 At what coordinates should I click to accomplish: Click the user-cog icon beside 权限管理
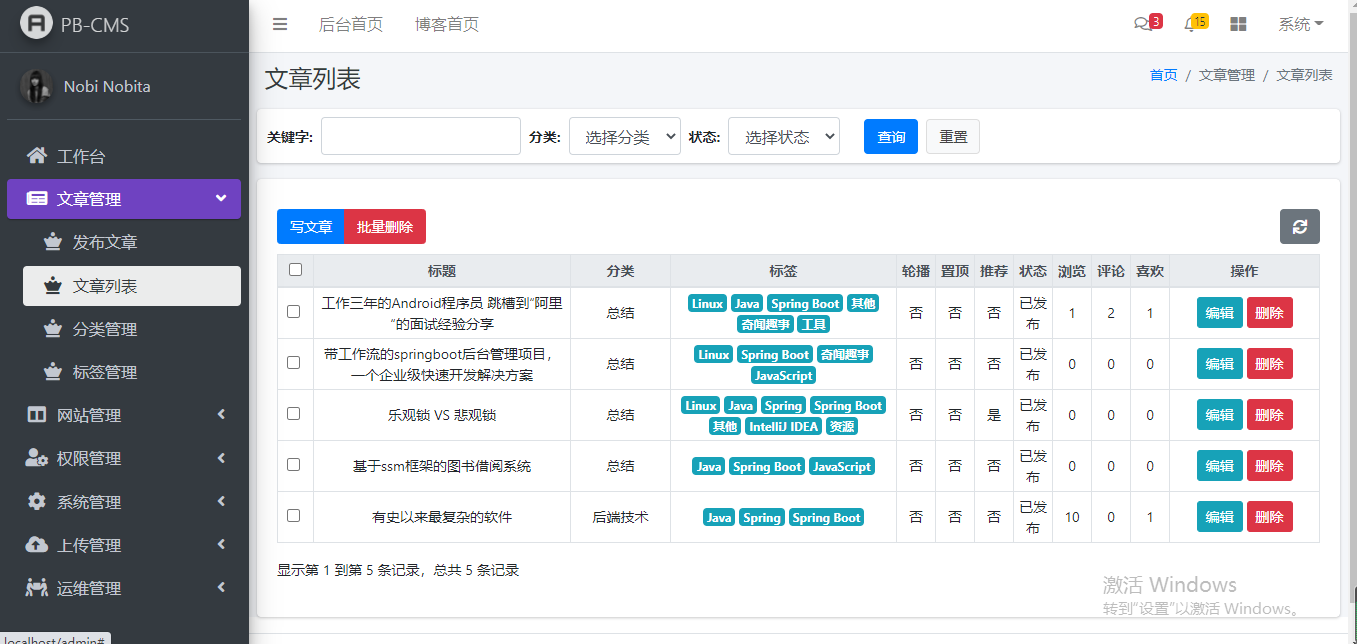tap(37, 458)
